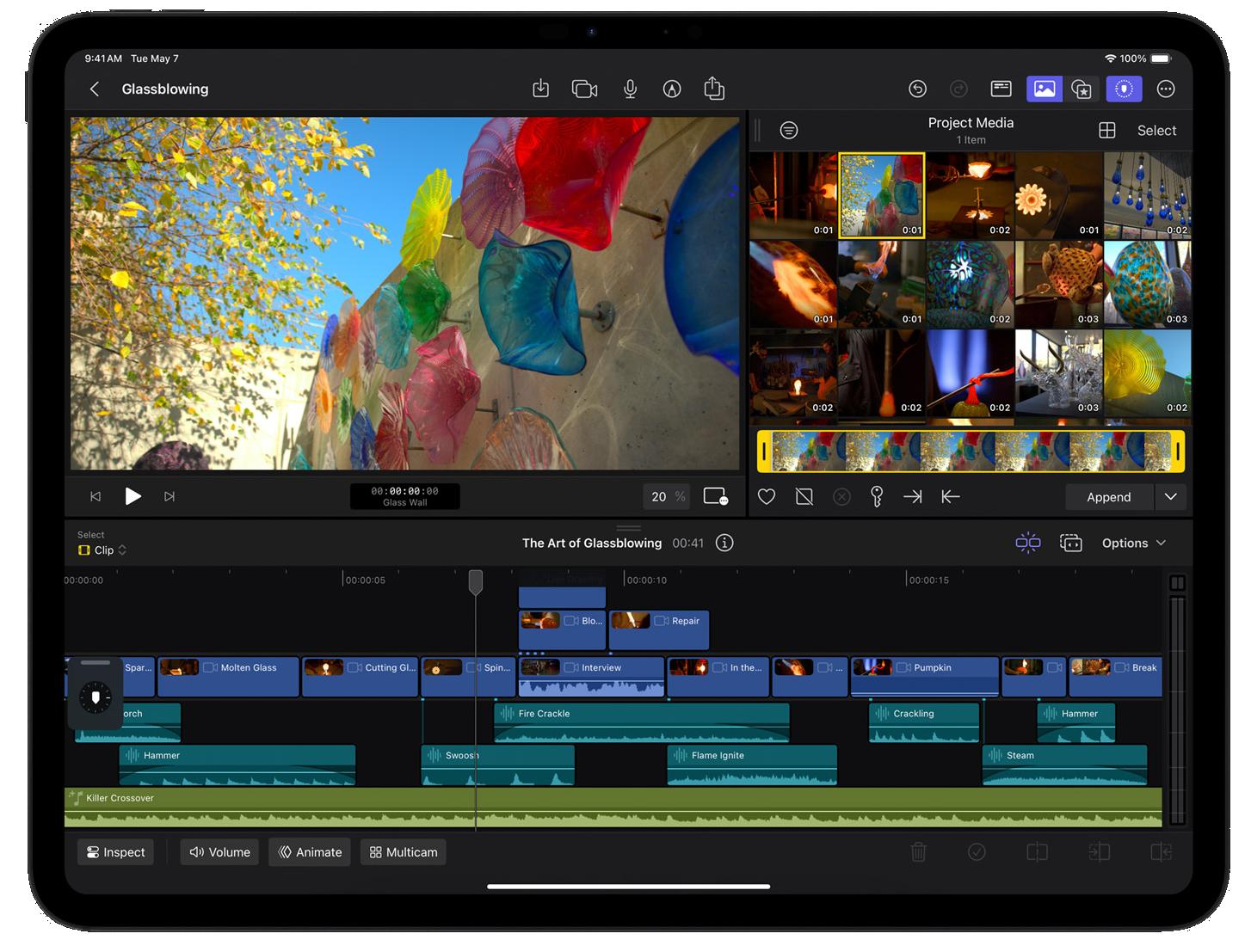
Task: Expand the Append options chevron
Action: pos(1170,497)
